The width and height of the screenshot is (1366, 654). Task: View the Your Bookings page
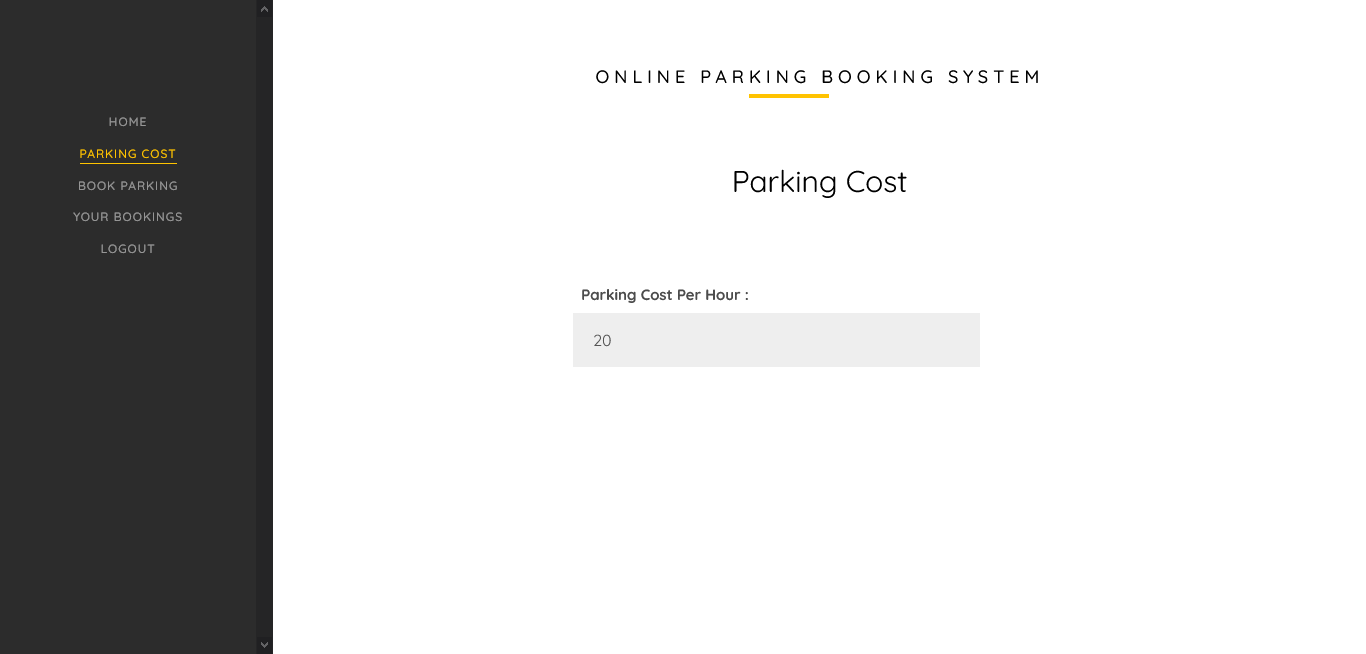(x=128, y=217)
